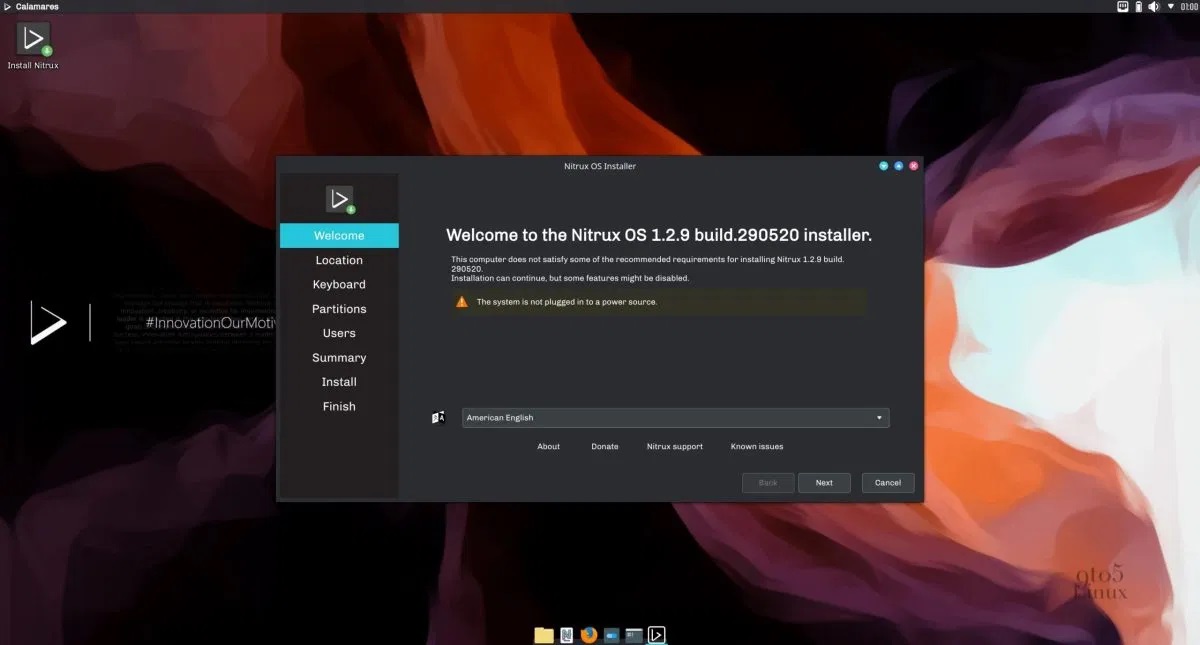1200x645 pixels.
Task: Open the About link
Action: tap(548, 447)
